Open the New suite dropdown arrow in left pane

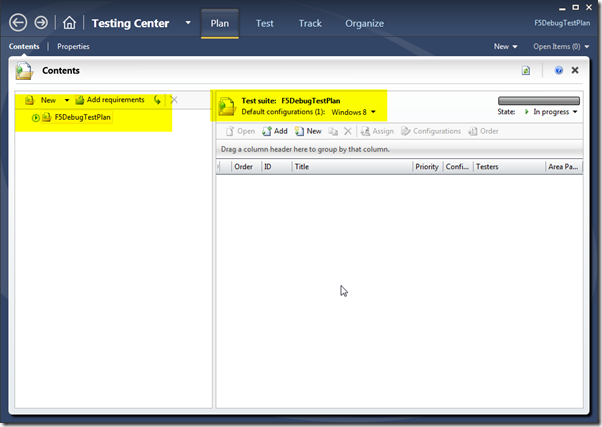[x=67, y=100]
